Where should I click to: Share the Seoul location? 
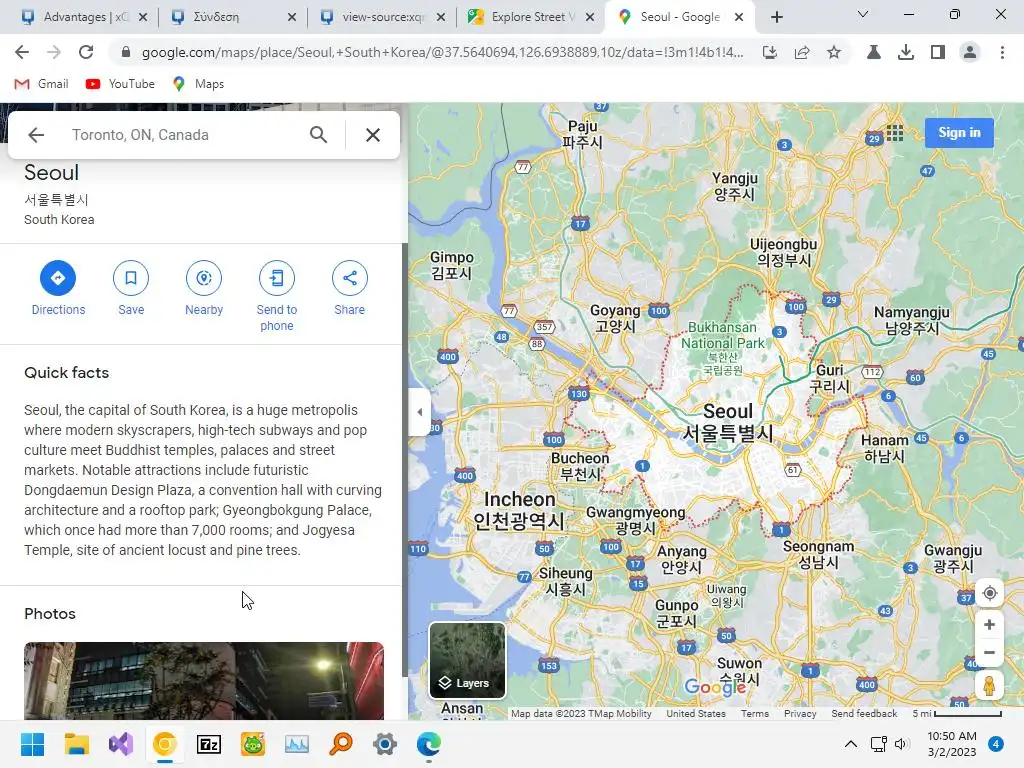pos(349,278)
